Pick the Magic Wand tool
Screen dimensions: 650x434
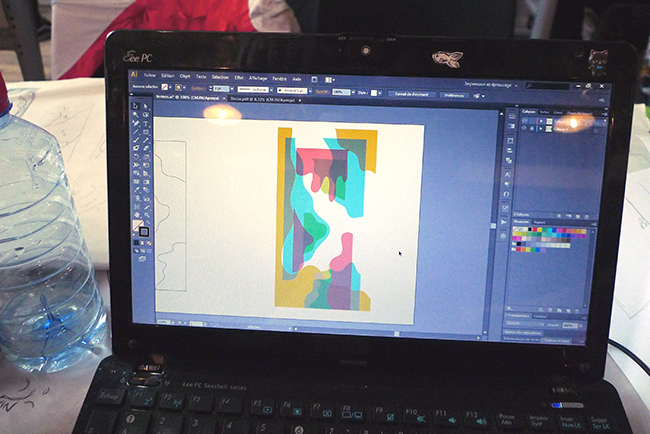(136, 115)
